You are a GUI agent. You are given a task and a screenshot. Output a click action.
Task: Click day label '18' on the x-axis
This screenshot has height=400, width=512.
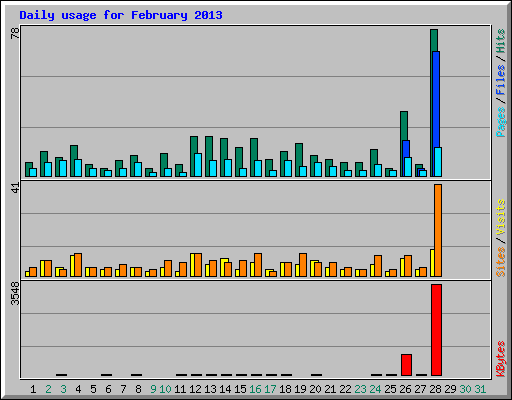click(x=285, y=389)
